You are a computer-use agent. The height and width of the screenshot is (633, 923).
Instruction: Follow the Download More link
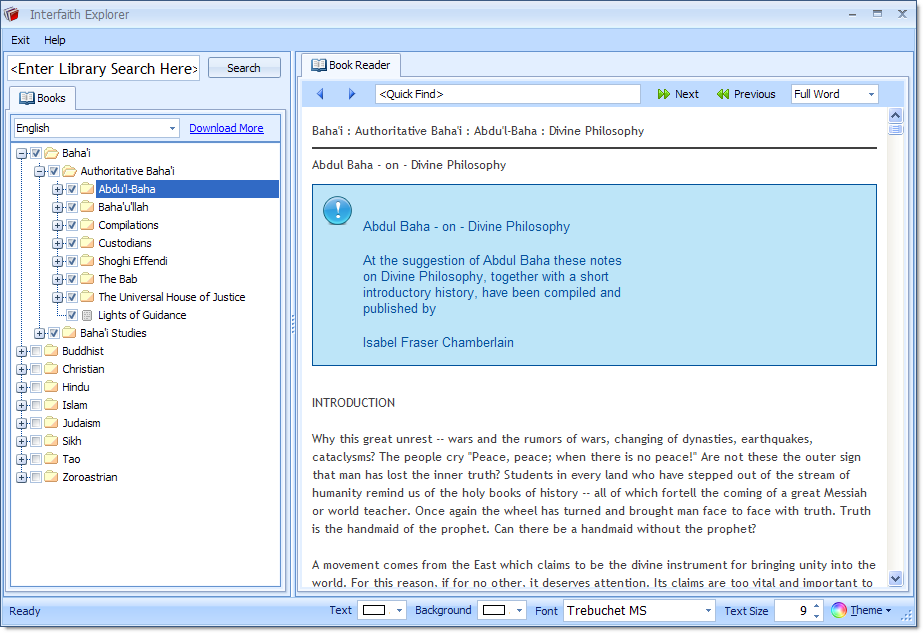[x=226, y=128]
